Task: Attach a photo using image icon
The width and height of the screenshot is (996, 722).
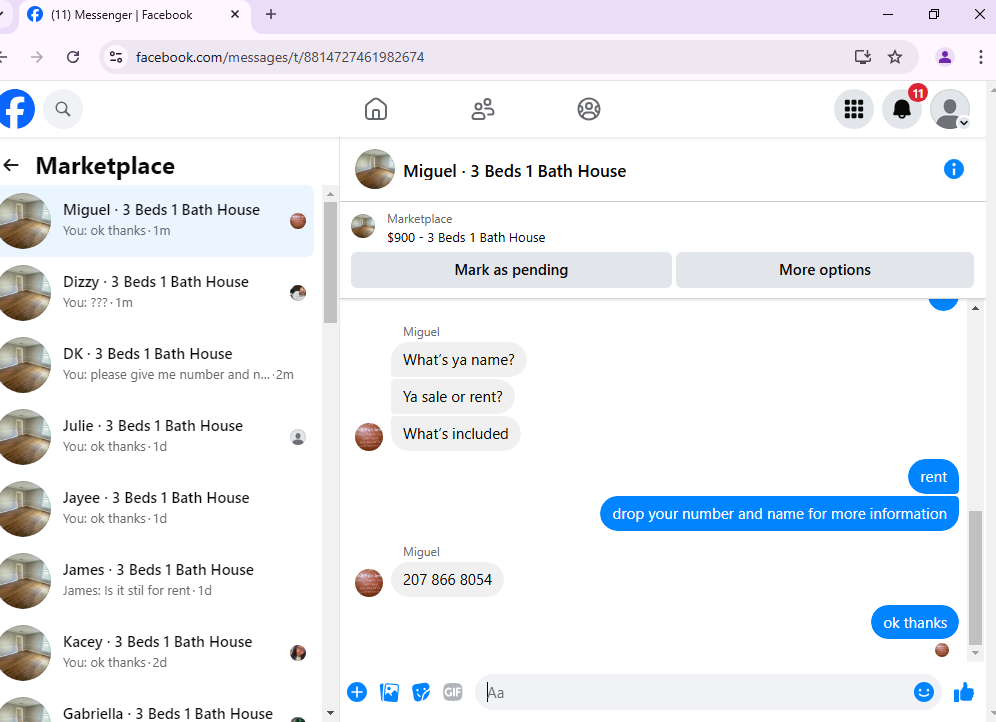Action: (389, 692)
